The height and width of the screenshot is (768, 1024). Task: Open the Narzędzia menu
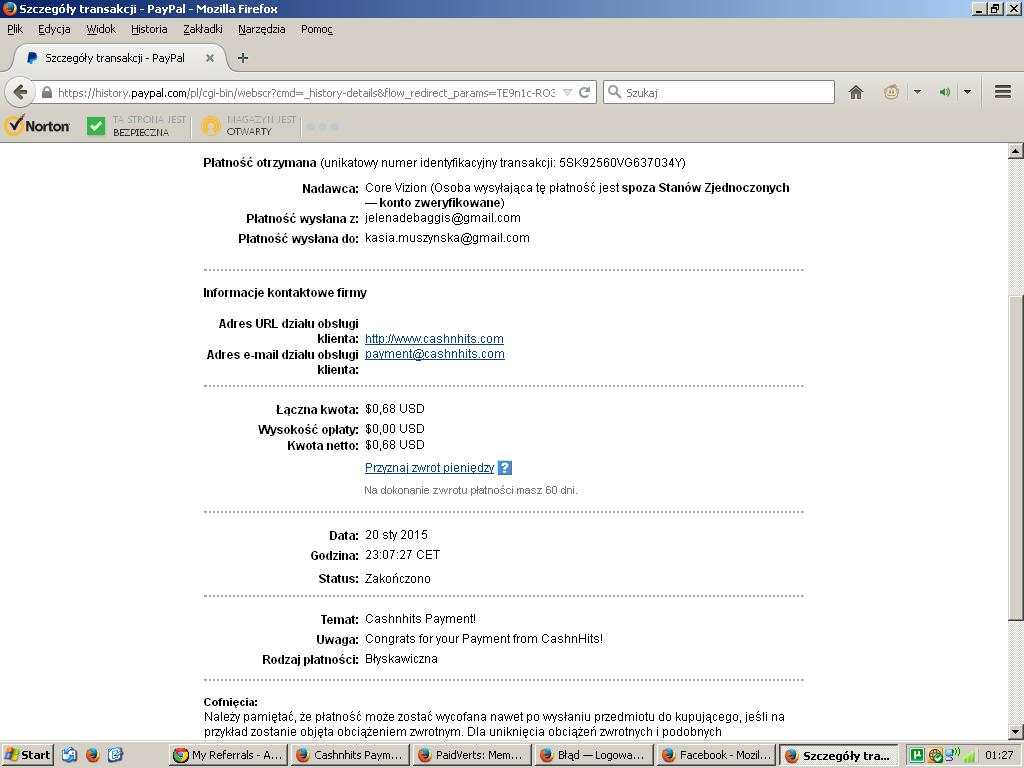tap(261, 29)
